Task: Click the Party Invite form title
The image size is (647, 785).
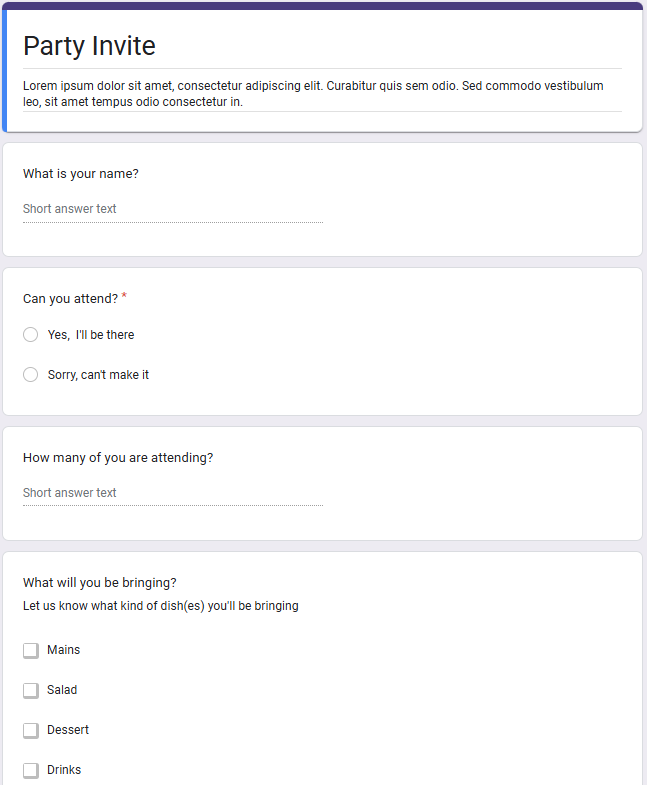Action: pyautogui.click(x=89, y=46)
